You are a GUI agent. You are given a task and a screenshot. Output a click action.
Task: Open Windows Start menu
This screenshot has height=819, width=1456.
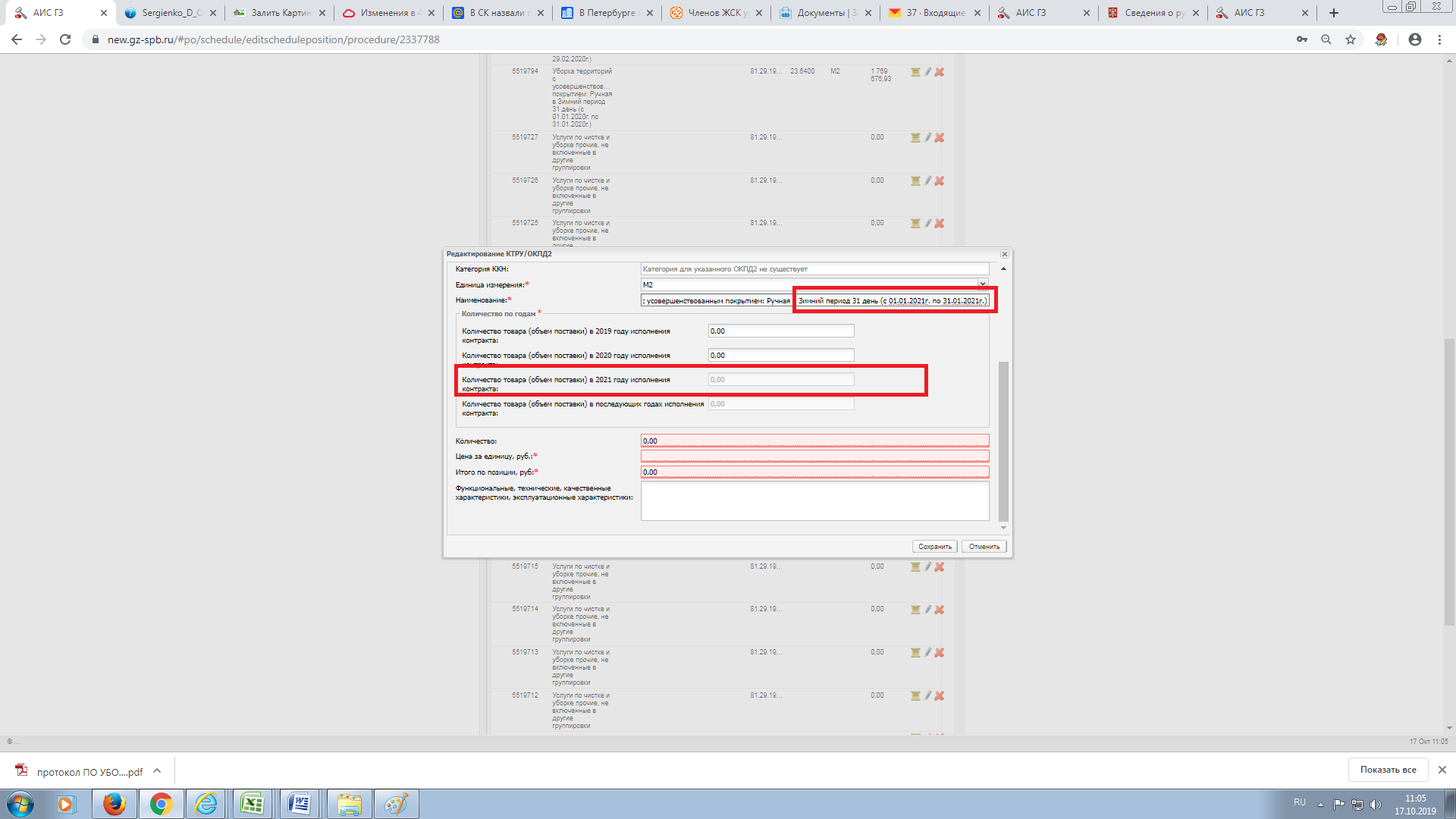coord(20,804)
